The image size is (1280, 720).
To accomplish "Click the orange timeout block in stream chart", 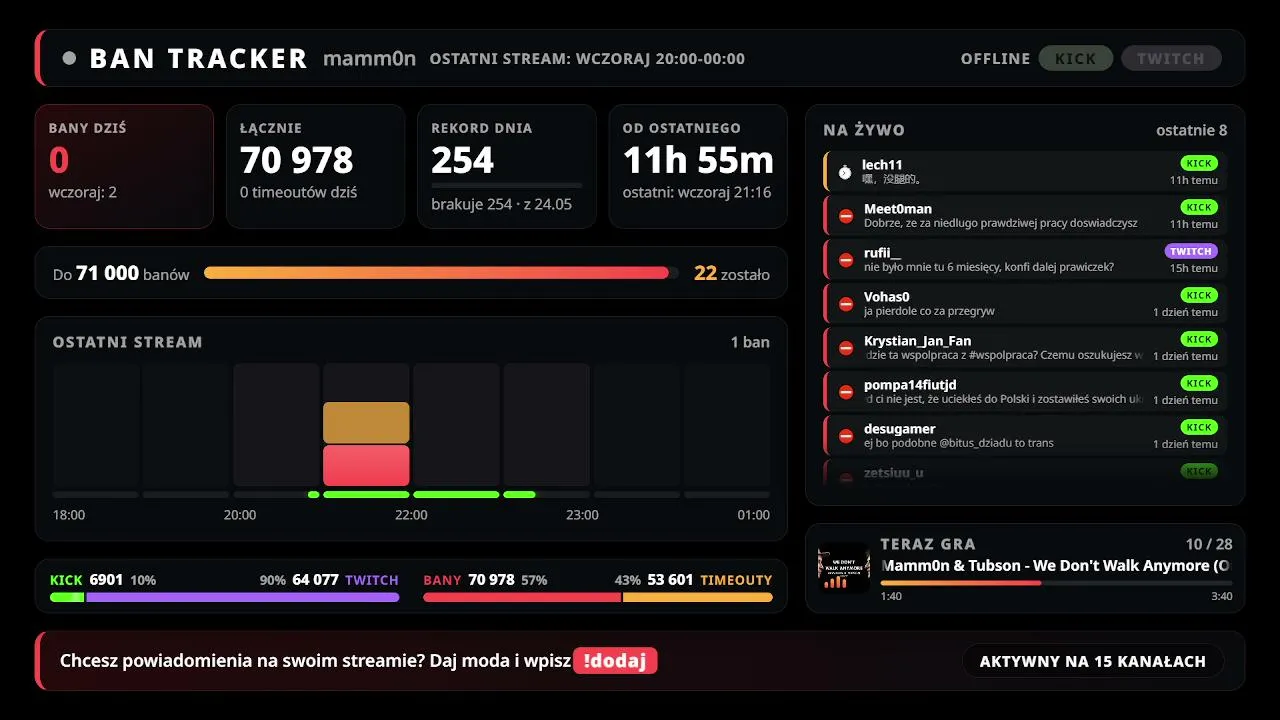I will [x=366, y=422].
